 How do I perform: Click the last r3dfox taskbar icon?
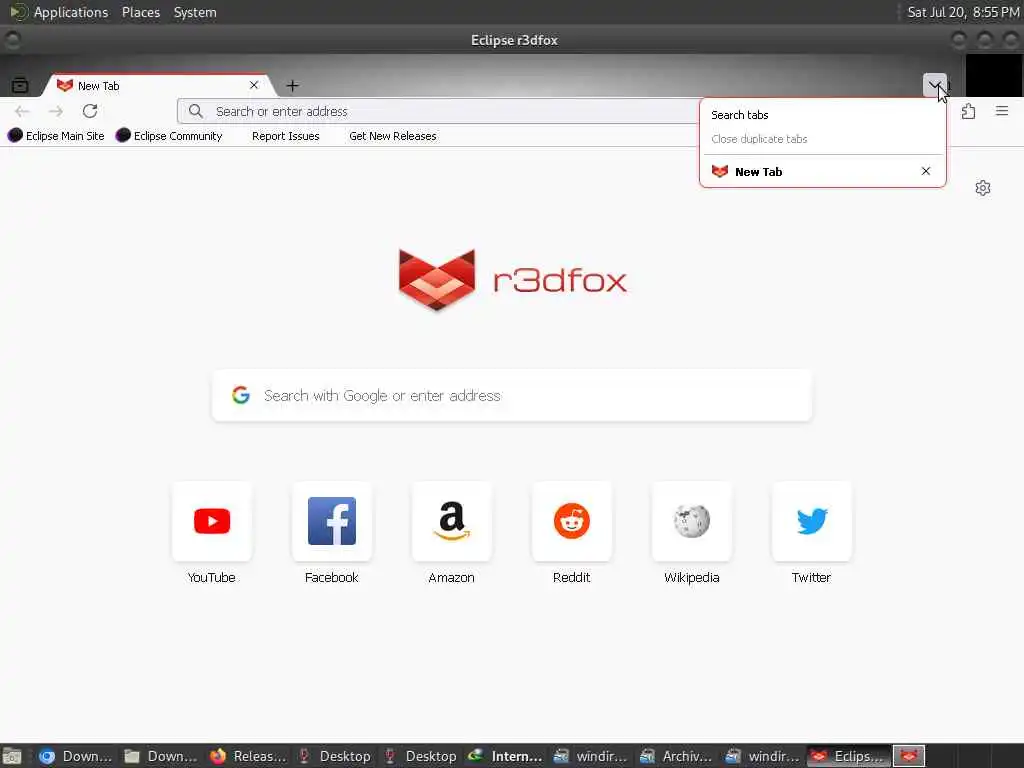point(908,756)
